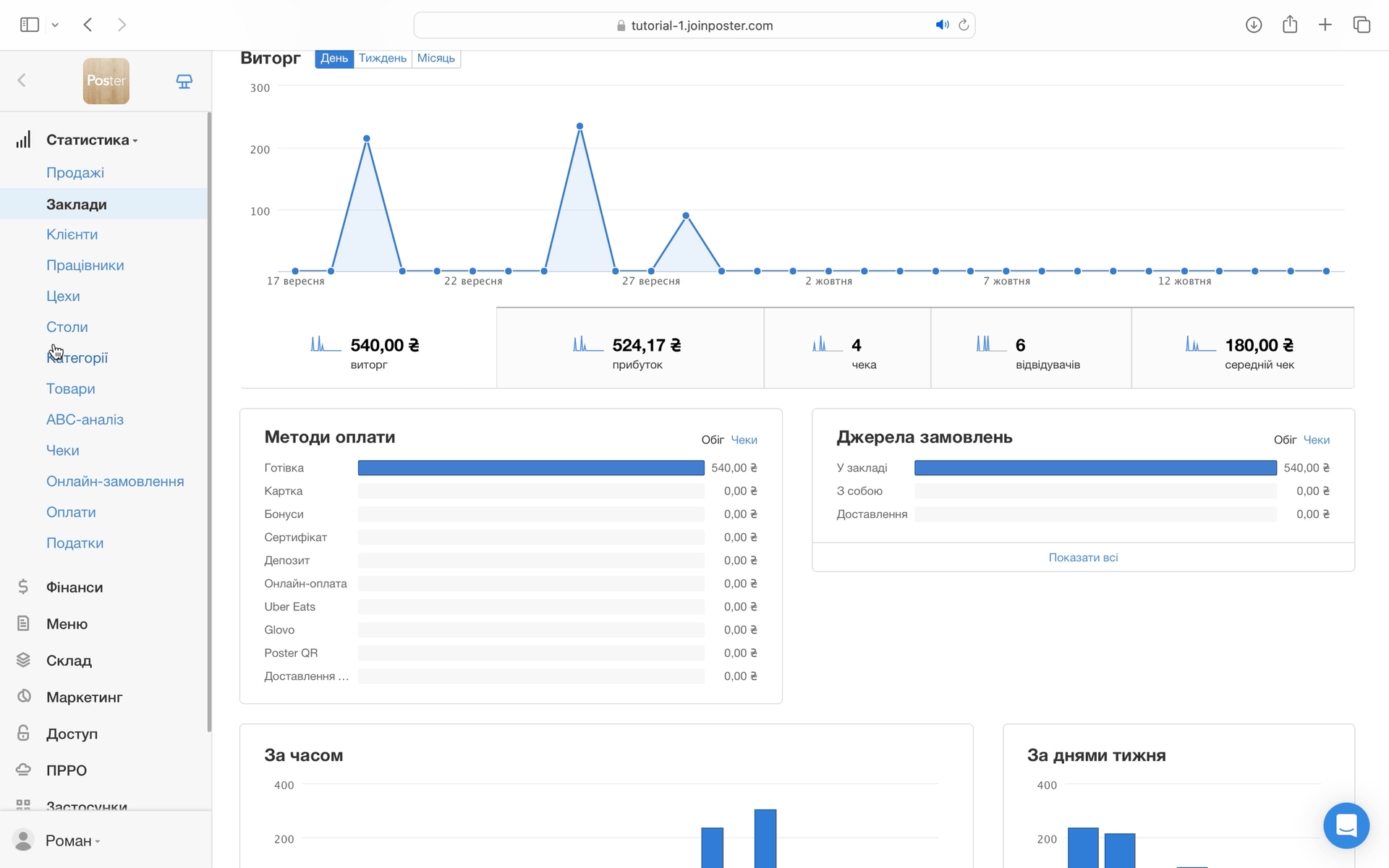Image resolution: width=1389 pixels, height=868 pixels.
Task: Open Safari sidebar options dropdown arrow
Action: click(55, 25)
